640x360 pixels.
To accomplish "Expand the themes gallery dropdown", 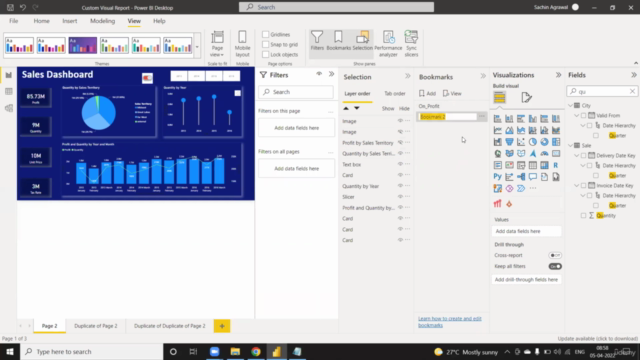I will pyautogui.click(x=197, y=47).
